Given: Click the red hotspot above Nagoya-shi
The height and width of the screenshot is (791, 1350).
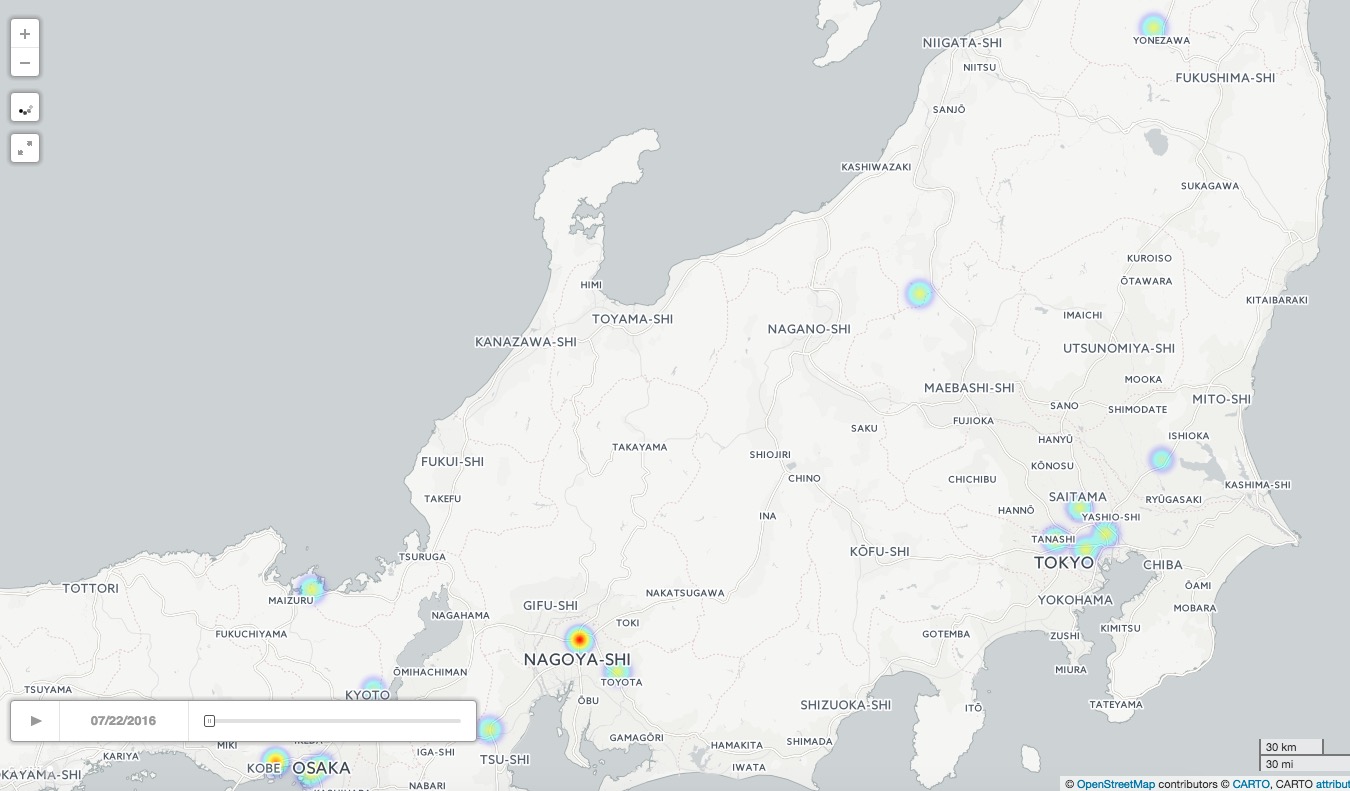Looking at the screenshot, I should (579, 639).
